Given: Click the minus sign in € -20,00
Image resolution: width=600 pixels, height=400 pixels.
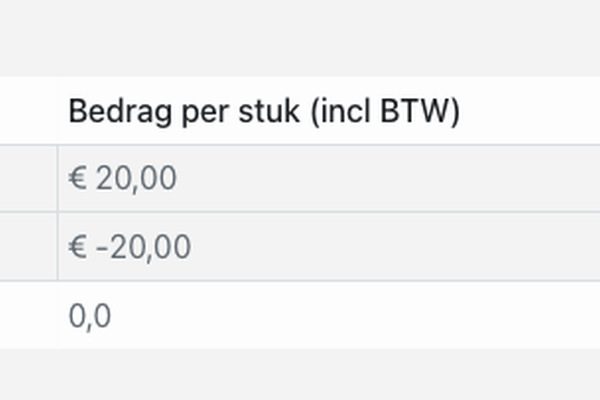Looking at the screenshot, I should point(102,248).
